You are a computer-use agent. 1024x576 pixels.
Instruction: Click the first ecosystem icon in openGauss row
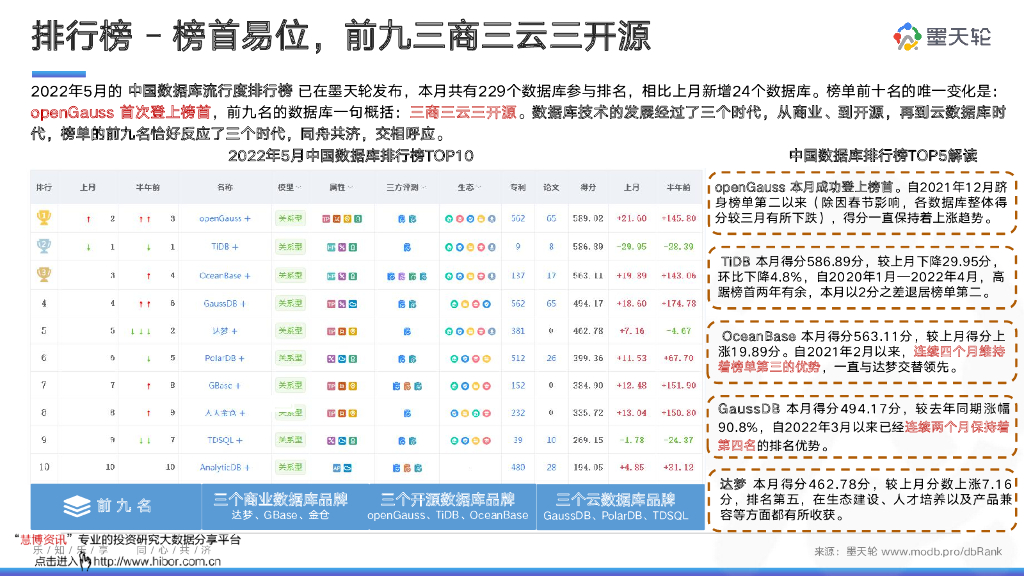pos(449,219)
